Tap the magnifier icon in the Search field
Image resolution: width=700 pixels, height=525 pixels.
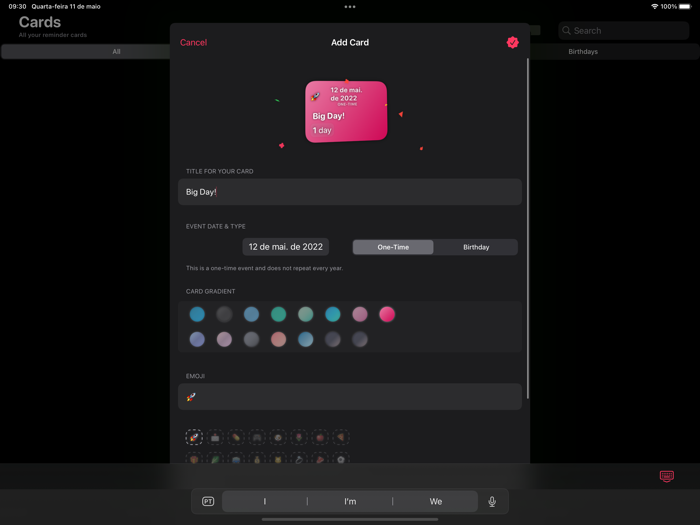coord(567,30)
